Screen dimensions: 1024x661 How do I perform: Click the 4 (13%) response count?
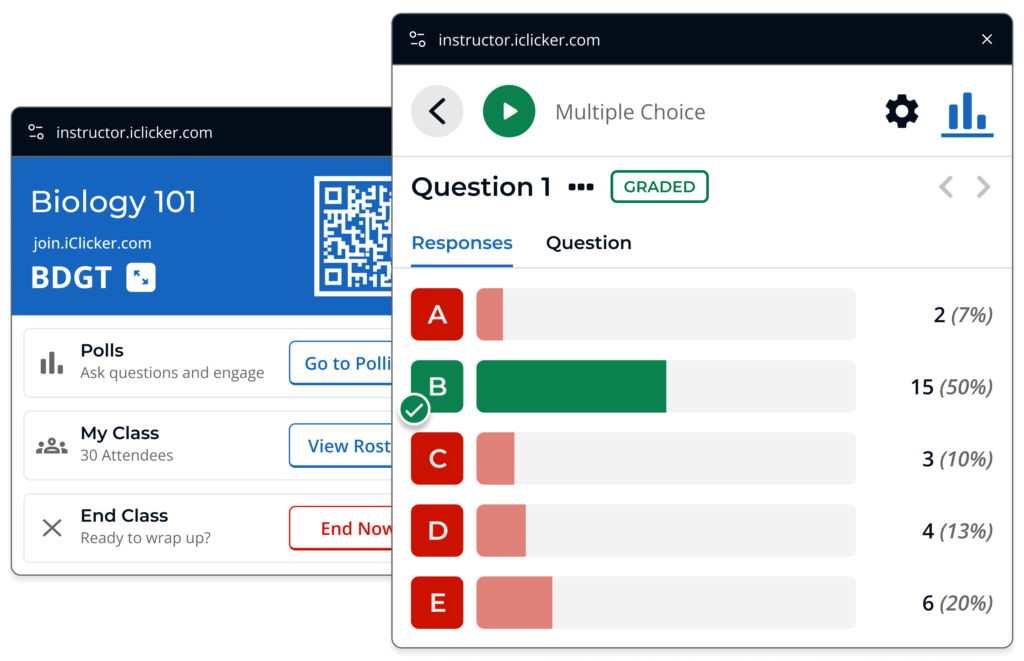[957, 531]
